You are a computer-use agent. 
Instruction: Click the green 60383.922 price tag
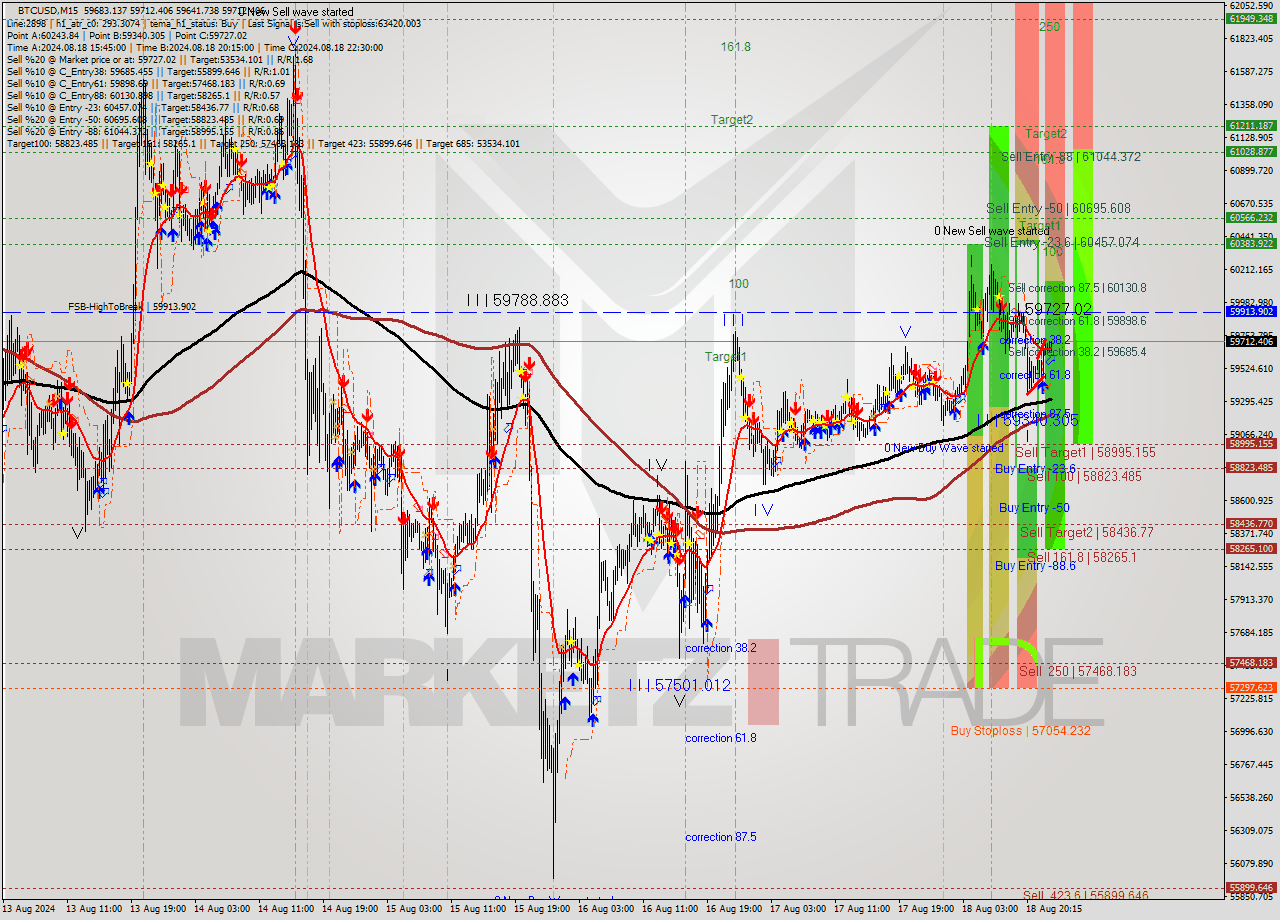tap(1251, 244)
